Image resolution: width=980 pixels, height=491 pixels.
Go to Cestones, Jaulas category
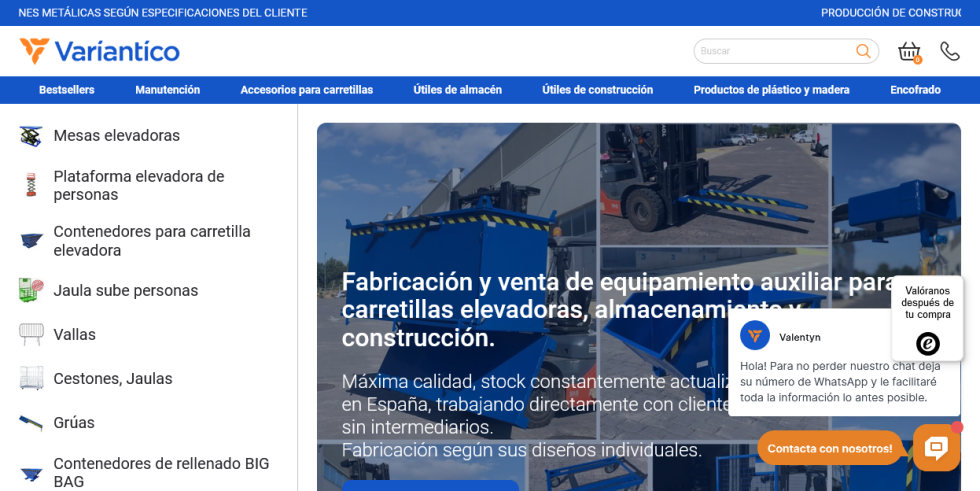[113, 379]
